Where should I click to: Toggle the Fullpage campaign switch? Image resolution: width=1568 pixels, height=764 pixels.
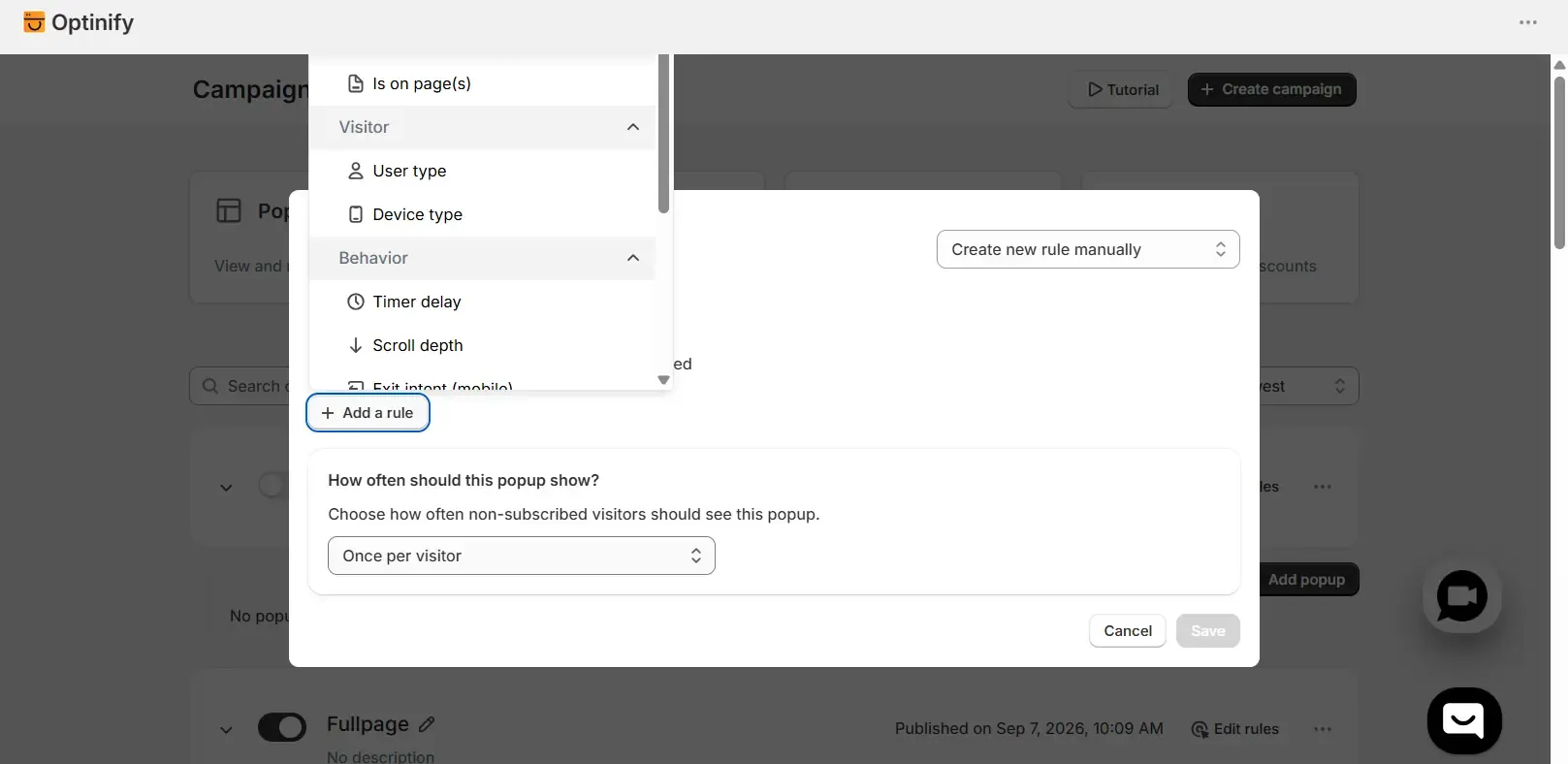click(x=282, y=727)
